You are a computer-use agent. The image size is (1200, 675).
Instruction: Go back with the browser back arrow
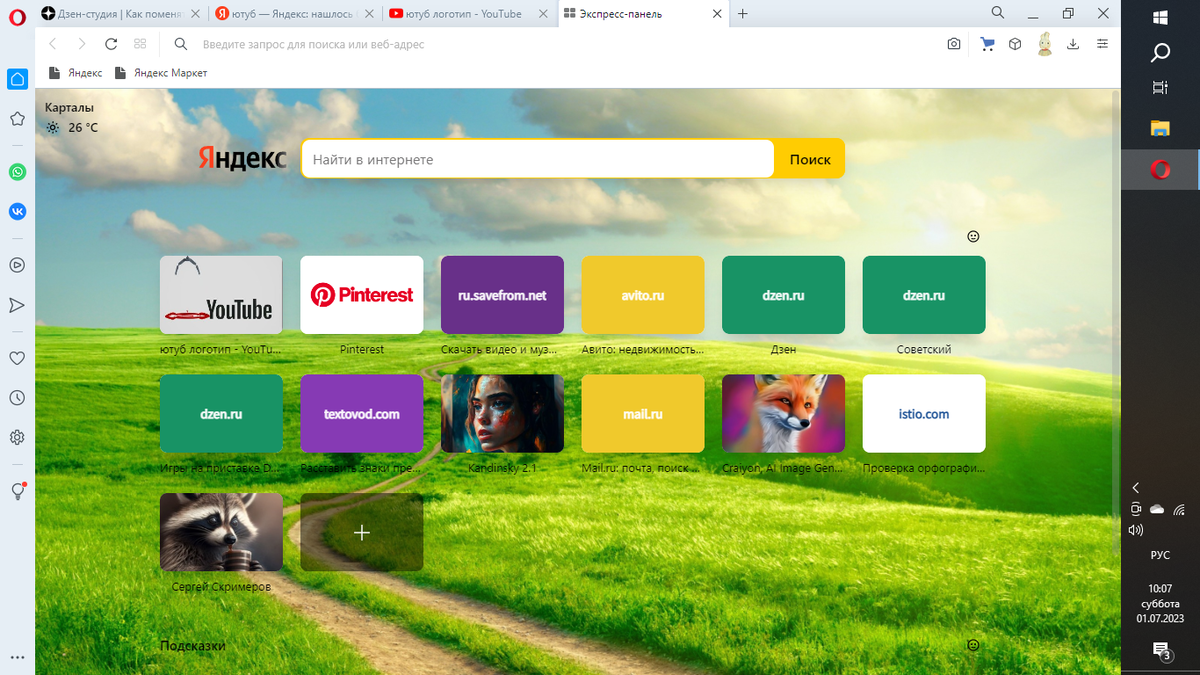(53, 44)
